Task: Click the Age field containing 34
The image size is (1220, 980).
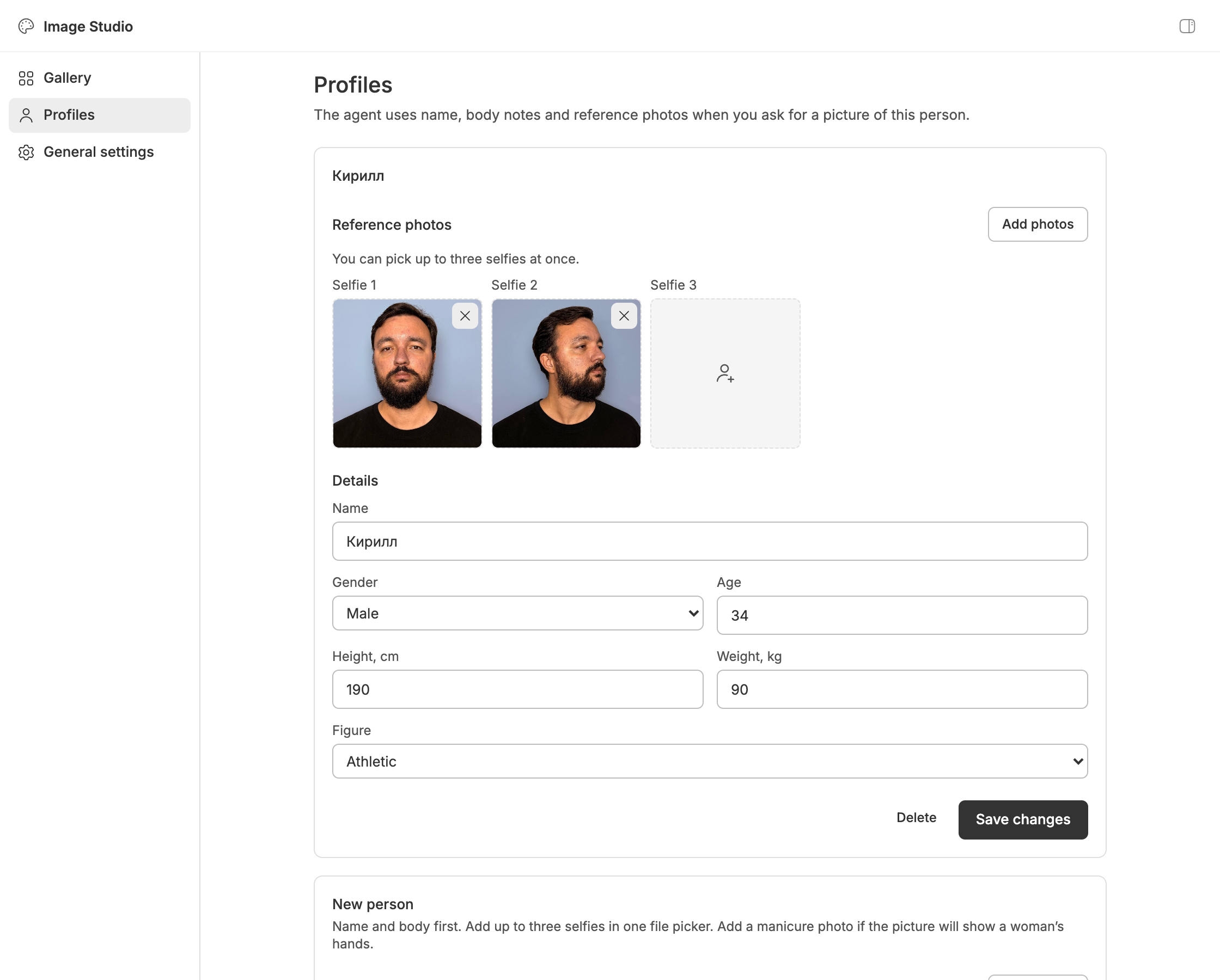Action: click(902, 615)
